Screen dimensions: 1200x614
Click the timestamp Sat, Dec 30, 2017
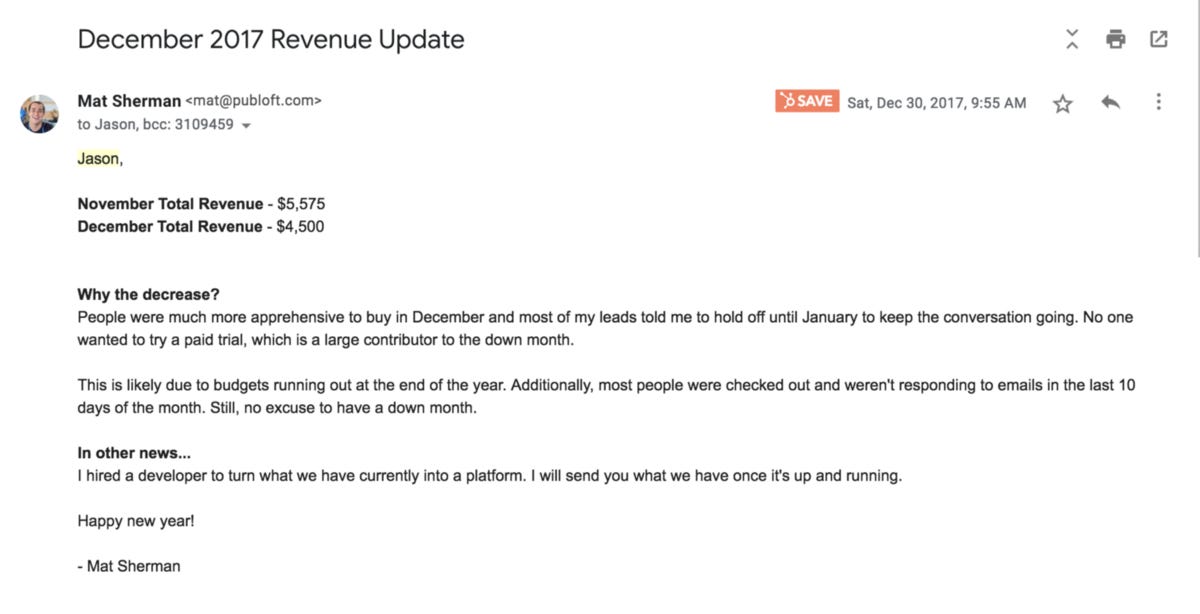pyautogui.click(x=936, y=102)
